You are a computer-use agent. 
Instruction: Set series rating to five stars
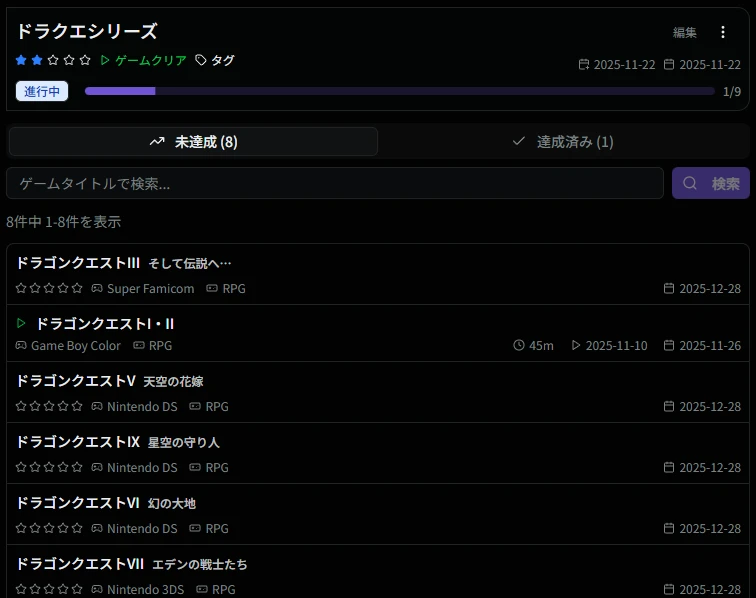pyautogui.click(x=85, y=60)
